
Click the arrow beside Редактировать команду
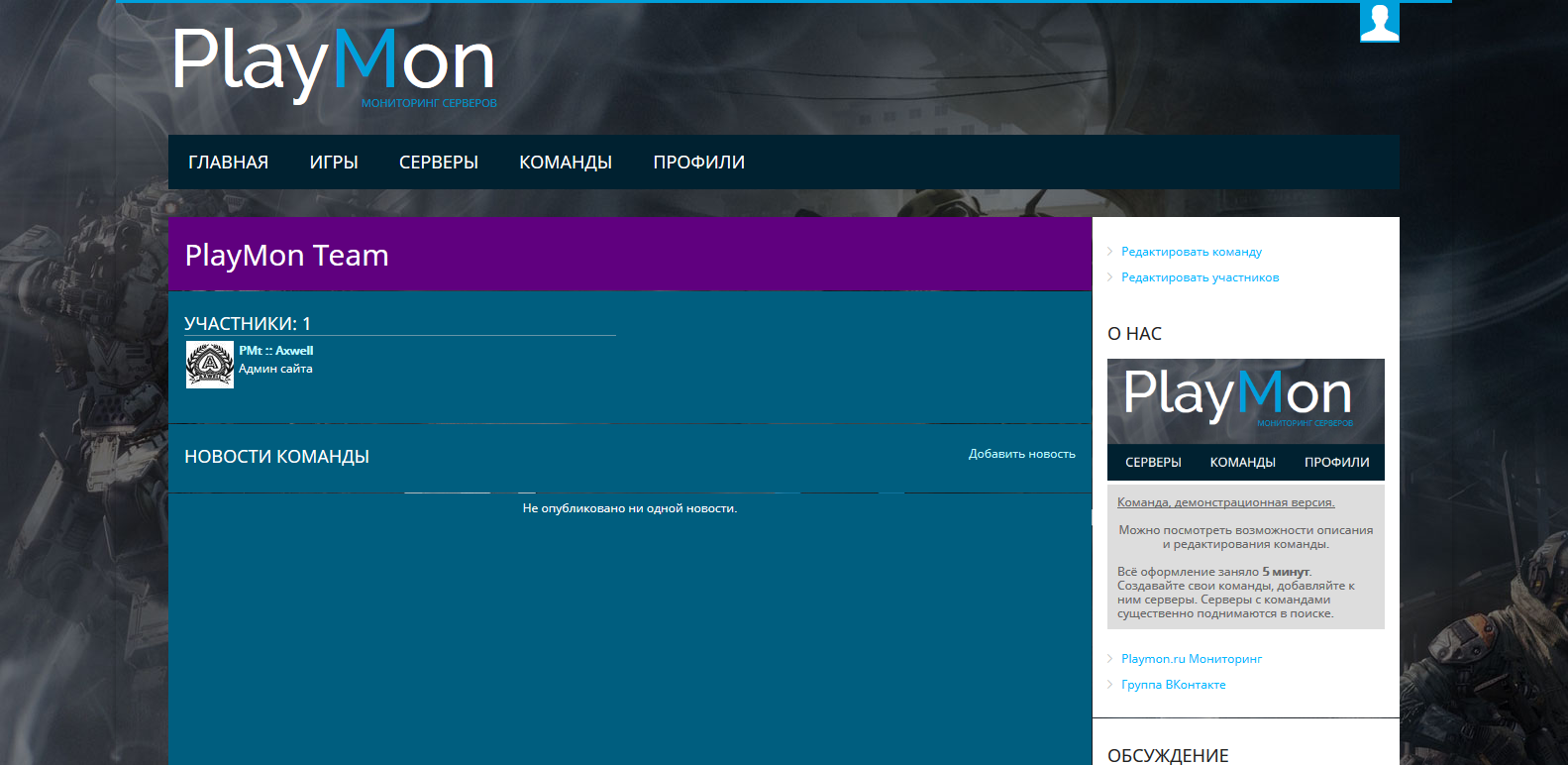click(x=1110, y=252)
